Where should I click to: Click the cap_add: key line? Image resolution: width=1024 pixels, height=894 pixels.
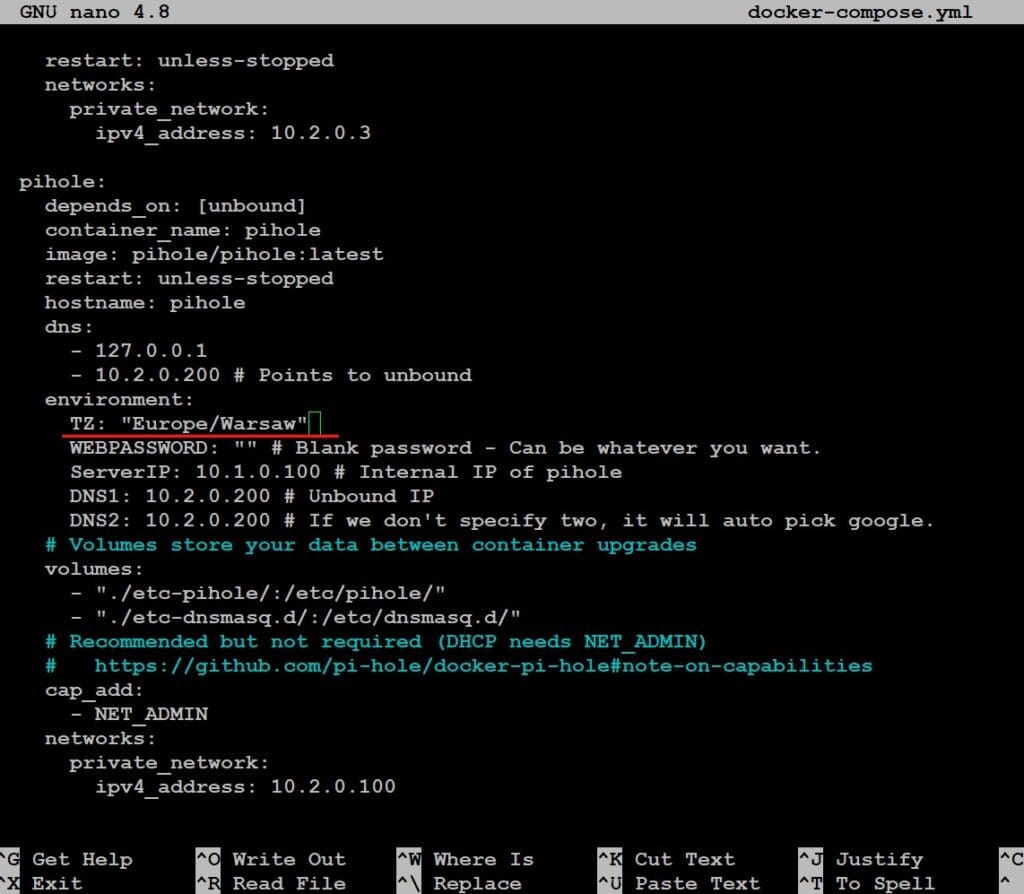(93, 690)
